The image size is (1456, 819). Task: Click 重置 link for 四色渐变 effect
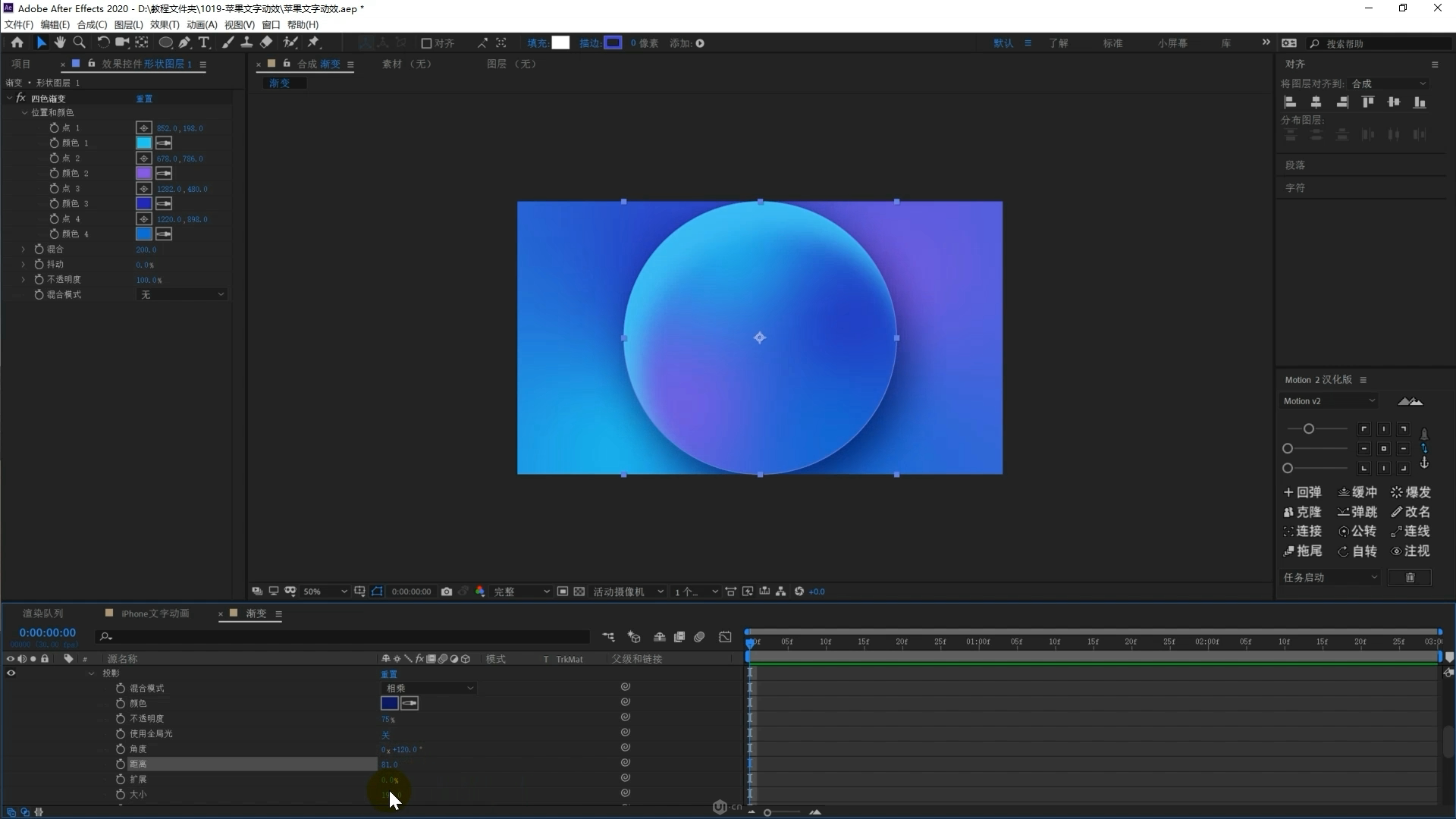coord(144,99)
